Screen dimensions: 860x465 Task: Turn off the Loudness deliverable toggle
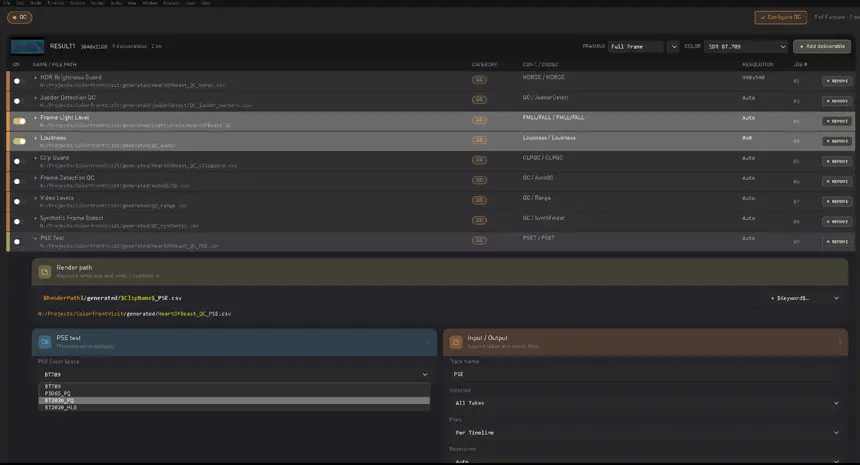click(20, 141)
